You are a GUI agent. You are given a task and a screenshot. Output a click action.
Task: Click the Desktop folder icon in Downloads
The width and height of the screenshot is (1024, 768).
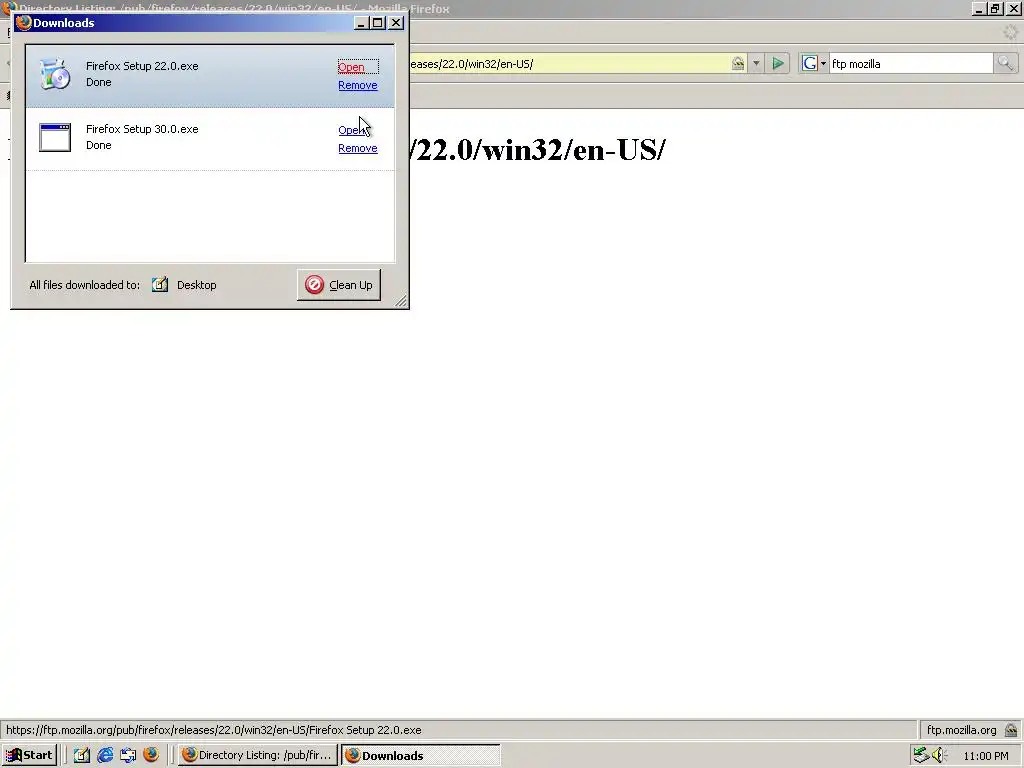[160, 284]
